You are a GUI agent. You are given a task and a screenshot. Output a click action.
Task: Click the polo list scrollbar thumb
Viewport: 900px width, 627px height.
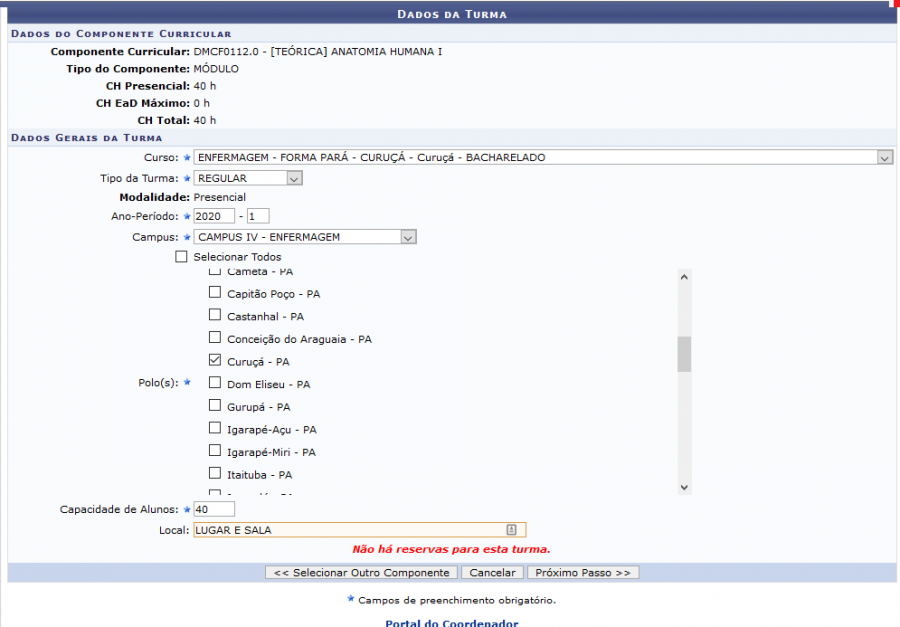pyautogui.click(x=684, y=354)
